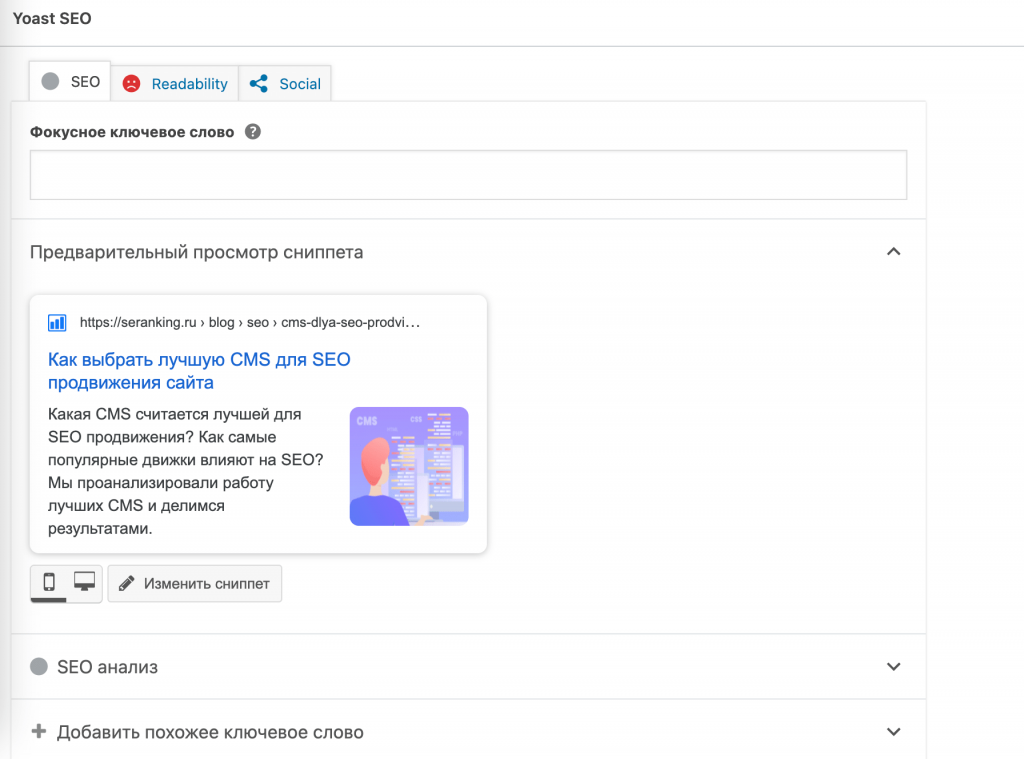Viewport: 1024px width, 759px height.
Task: Click the pencil icon on Изменить сниппет
Action: pos(127,583)
